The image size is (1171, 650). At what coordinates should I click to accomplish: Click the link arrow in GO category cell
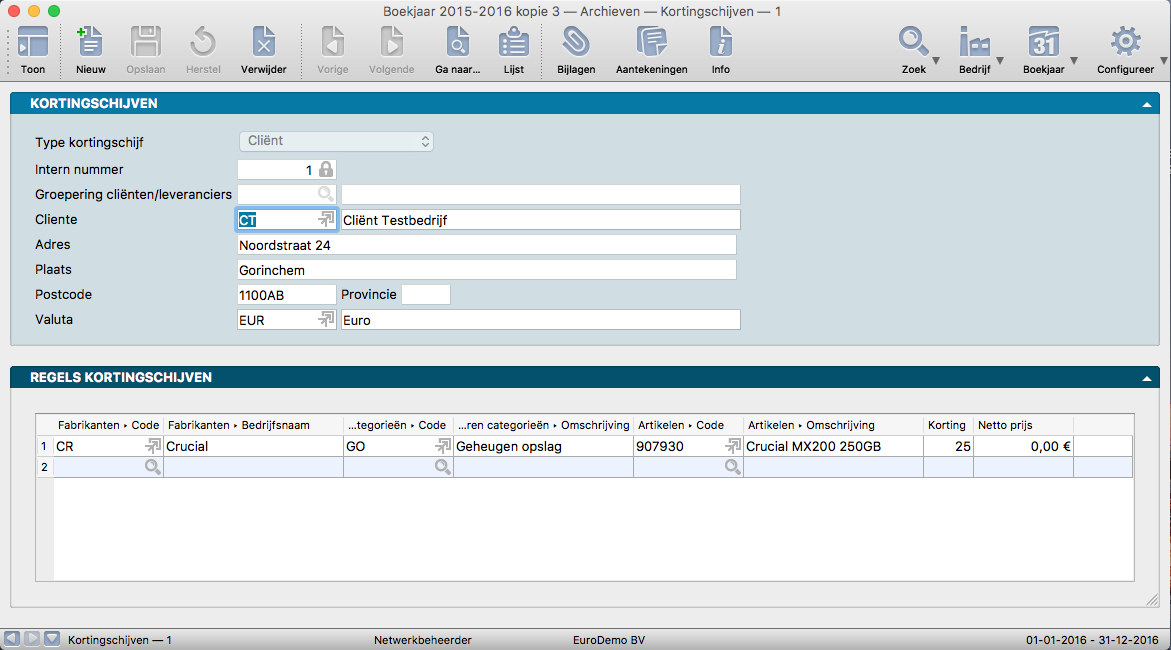tap(443, 446)
